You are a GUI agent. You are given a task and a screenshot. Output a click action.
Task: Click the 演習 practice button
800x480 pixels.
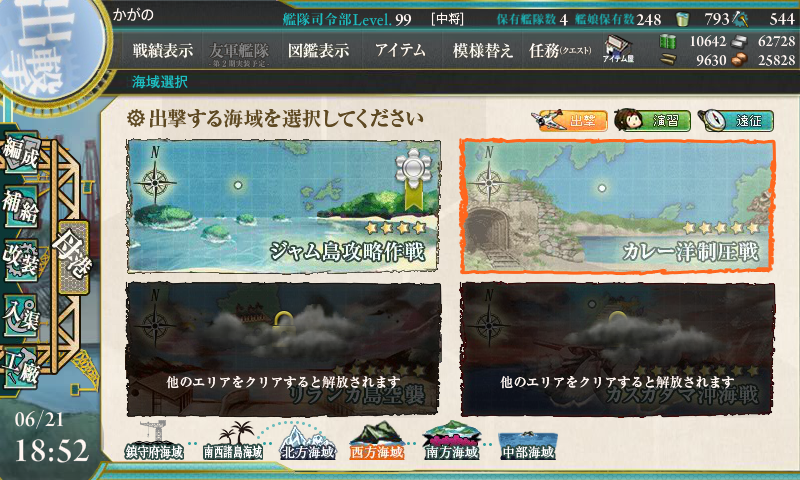click(653, 121)
